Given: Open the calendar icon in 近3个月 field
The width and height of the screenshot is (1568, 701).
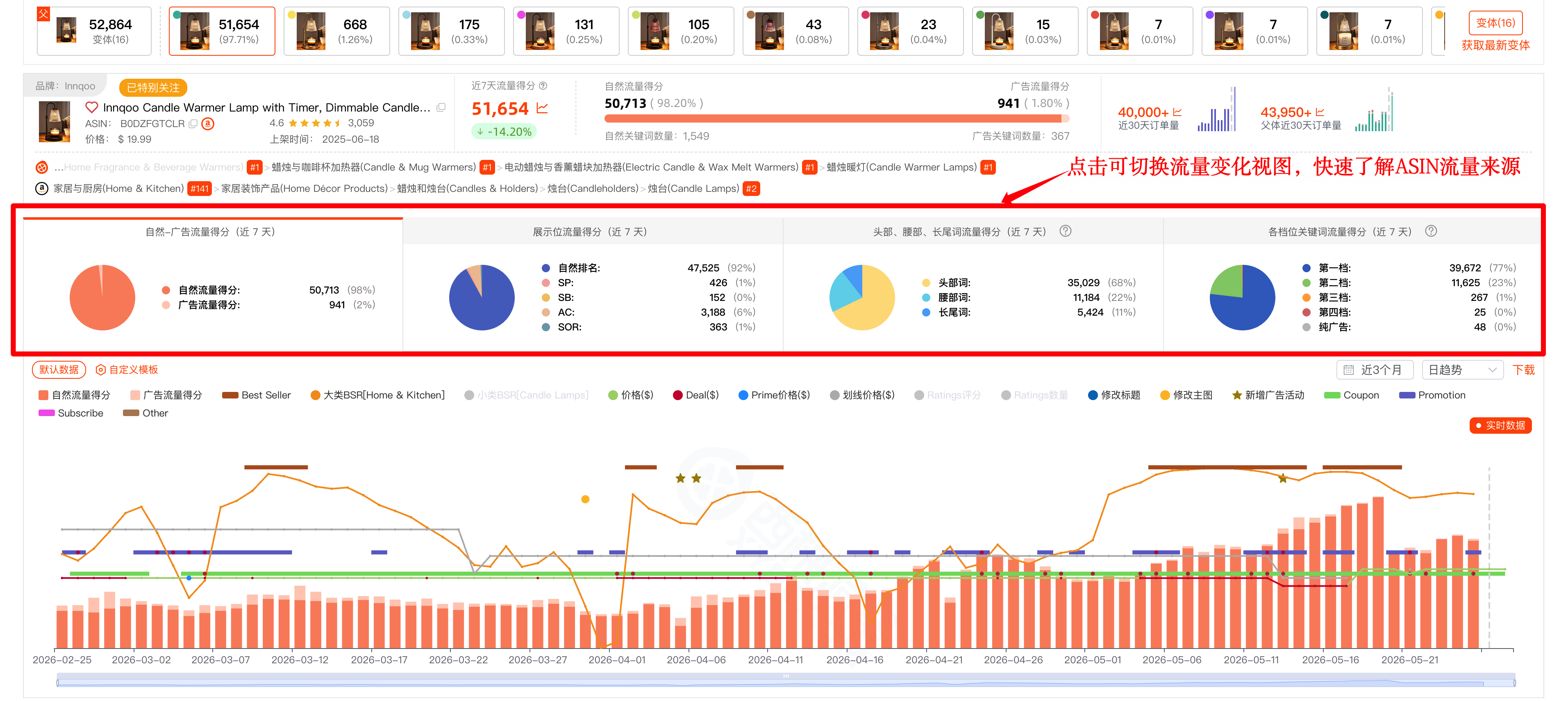Looking at the screenshot, I should (1349, 370).
